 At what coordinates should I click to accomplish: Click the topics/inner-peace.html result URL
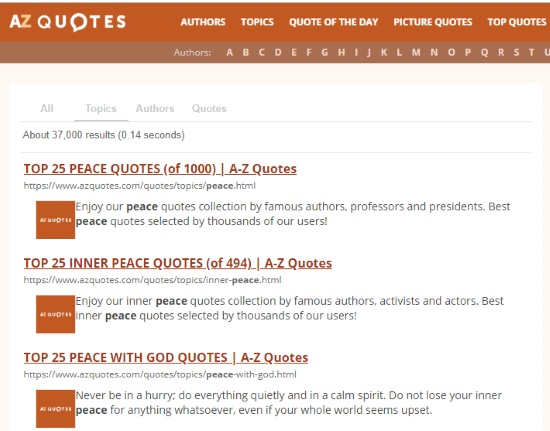tap(153, 280)
